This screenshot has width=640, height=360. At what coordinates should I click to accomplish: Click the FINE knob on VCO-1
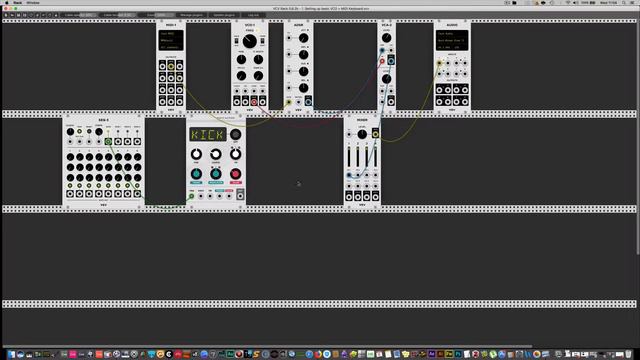click(x=241, y=60)
